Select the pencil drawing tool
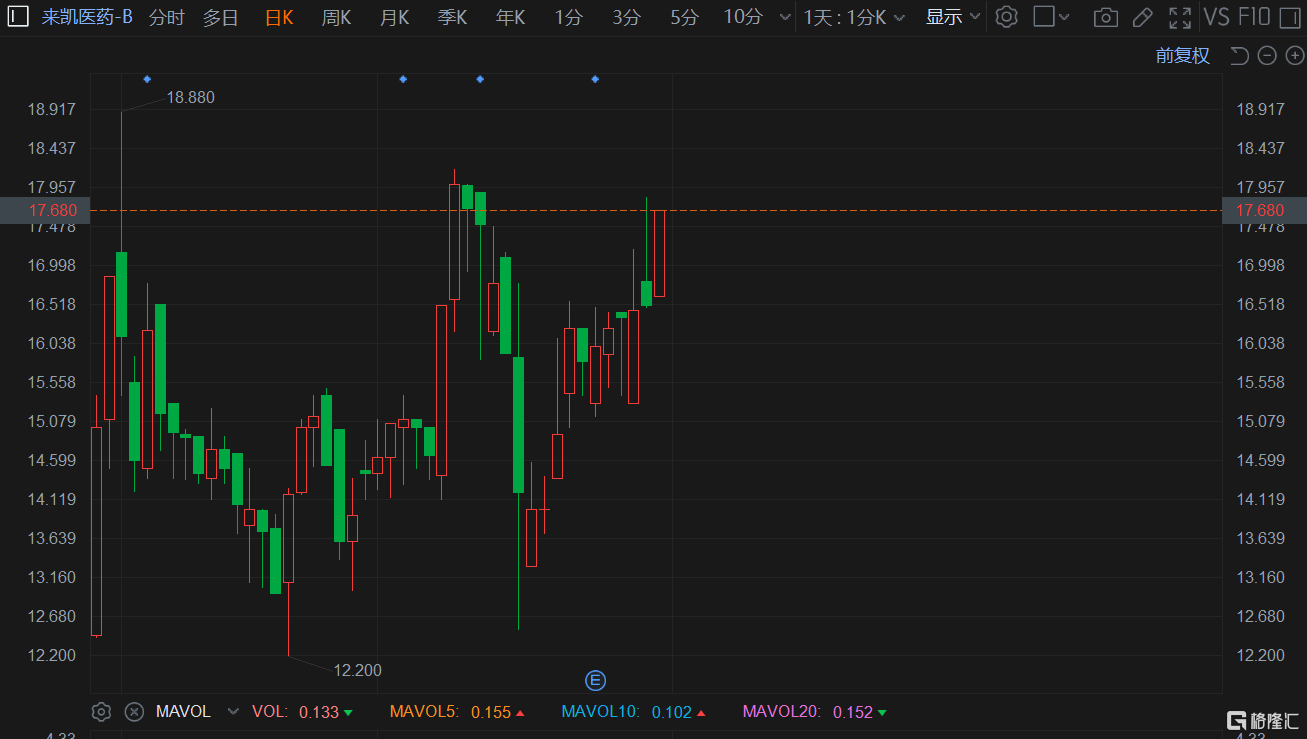This screenshot has width=1307, height=739. [x=1142, y=17]
